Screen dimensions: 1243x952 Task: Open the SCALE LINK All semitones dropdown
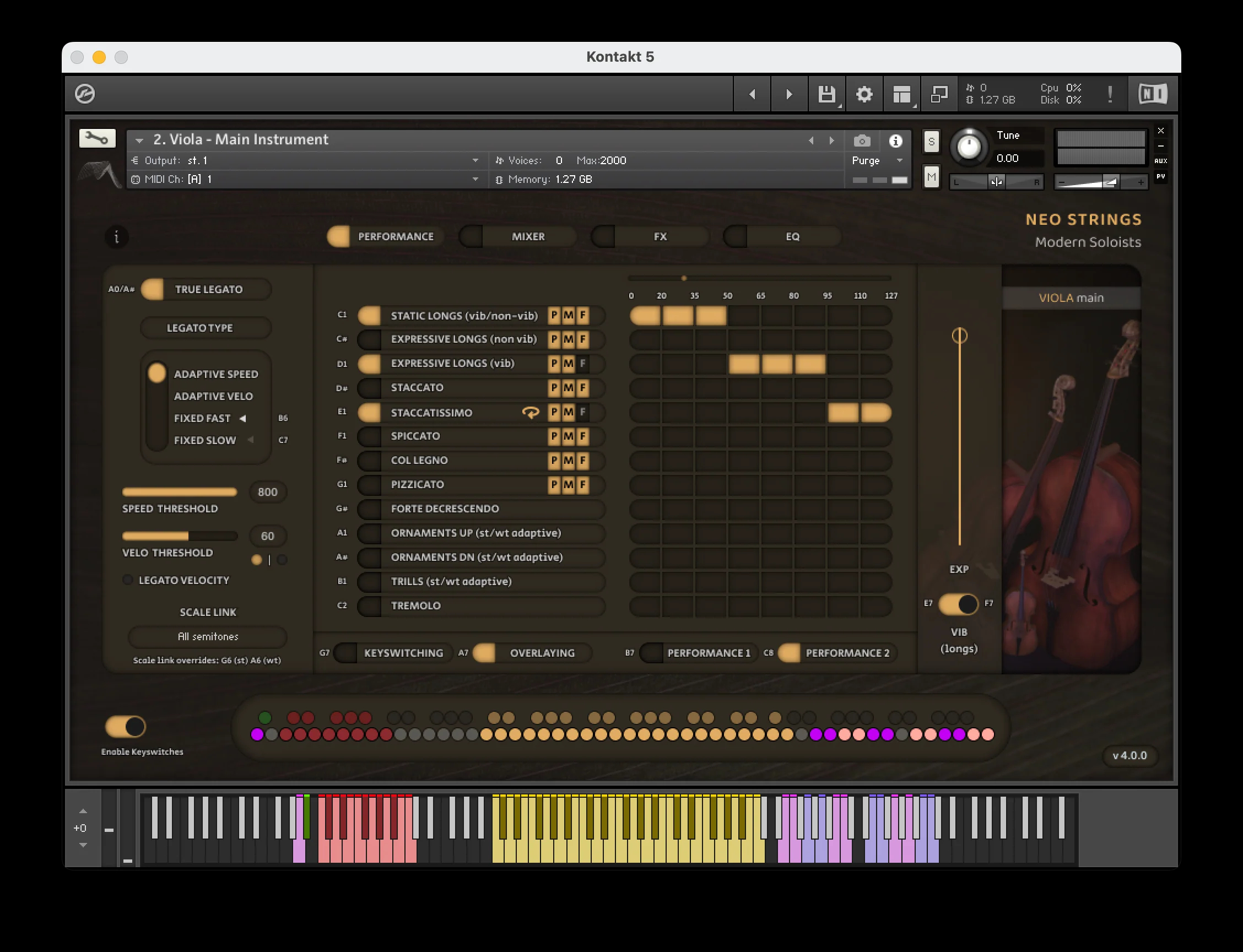coord(208,636)
